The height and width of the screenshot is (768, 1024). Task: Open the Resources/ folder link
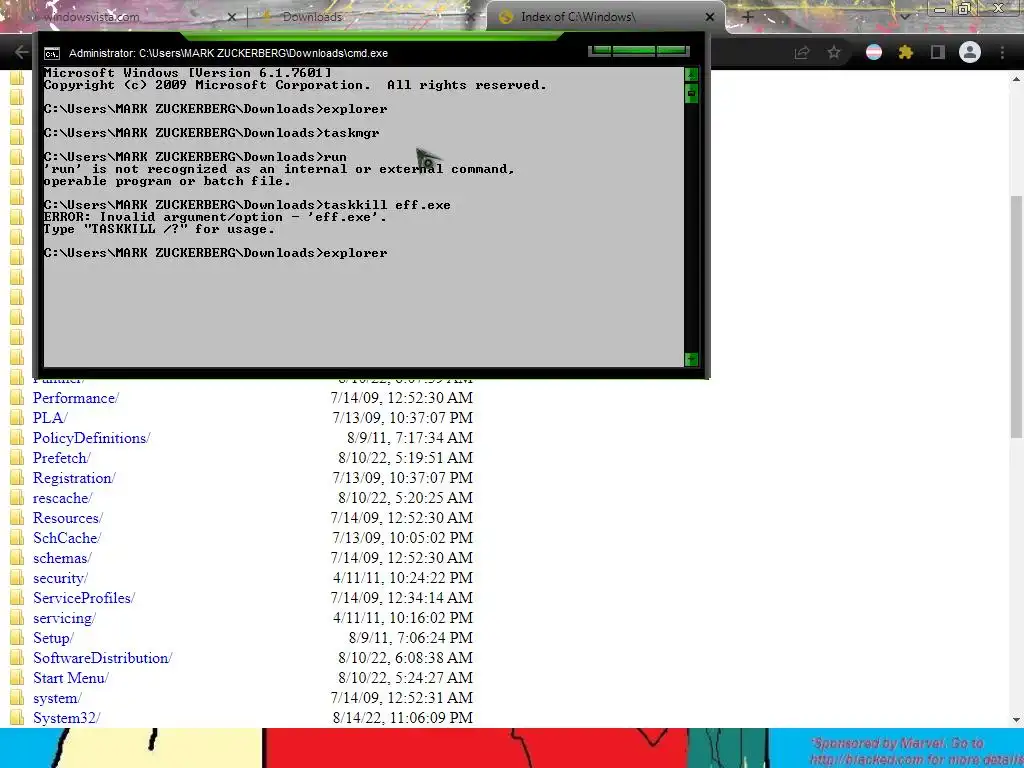click(x=68, y=518)
